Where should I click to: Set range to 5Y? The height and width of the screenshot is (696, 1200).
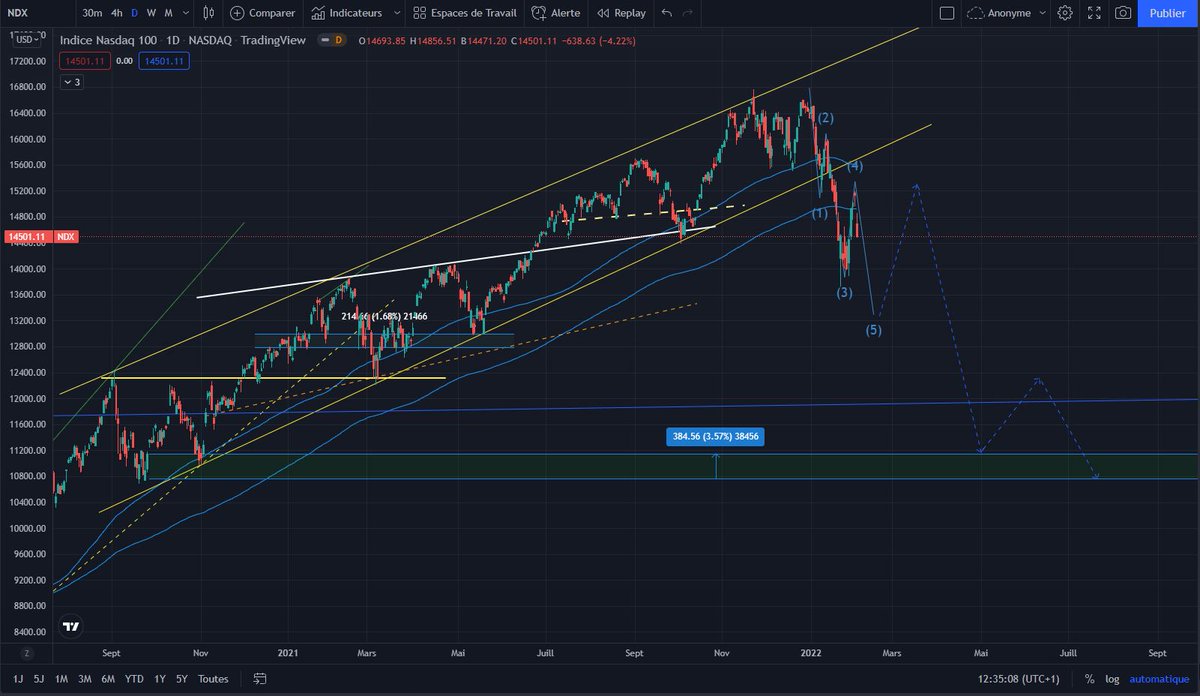click(x=181, y=679)
